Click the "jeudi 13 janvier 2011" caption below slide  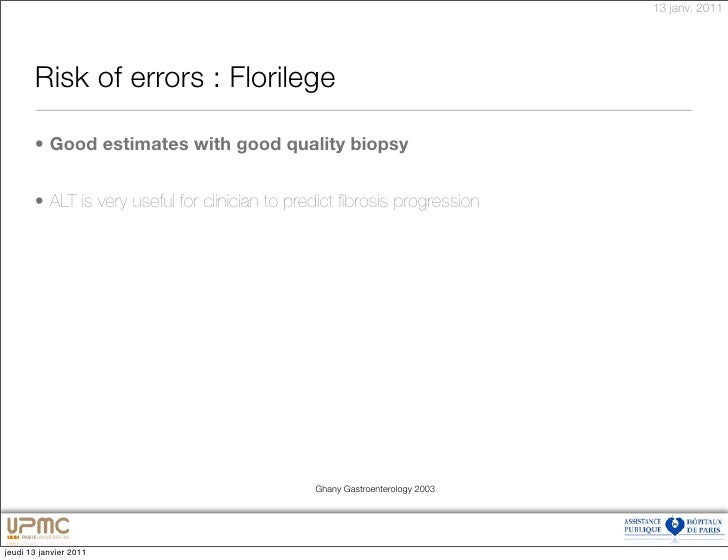(x=45, y=552)
